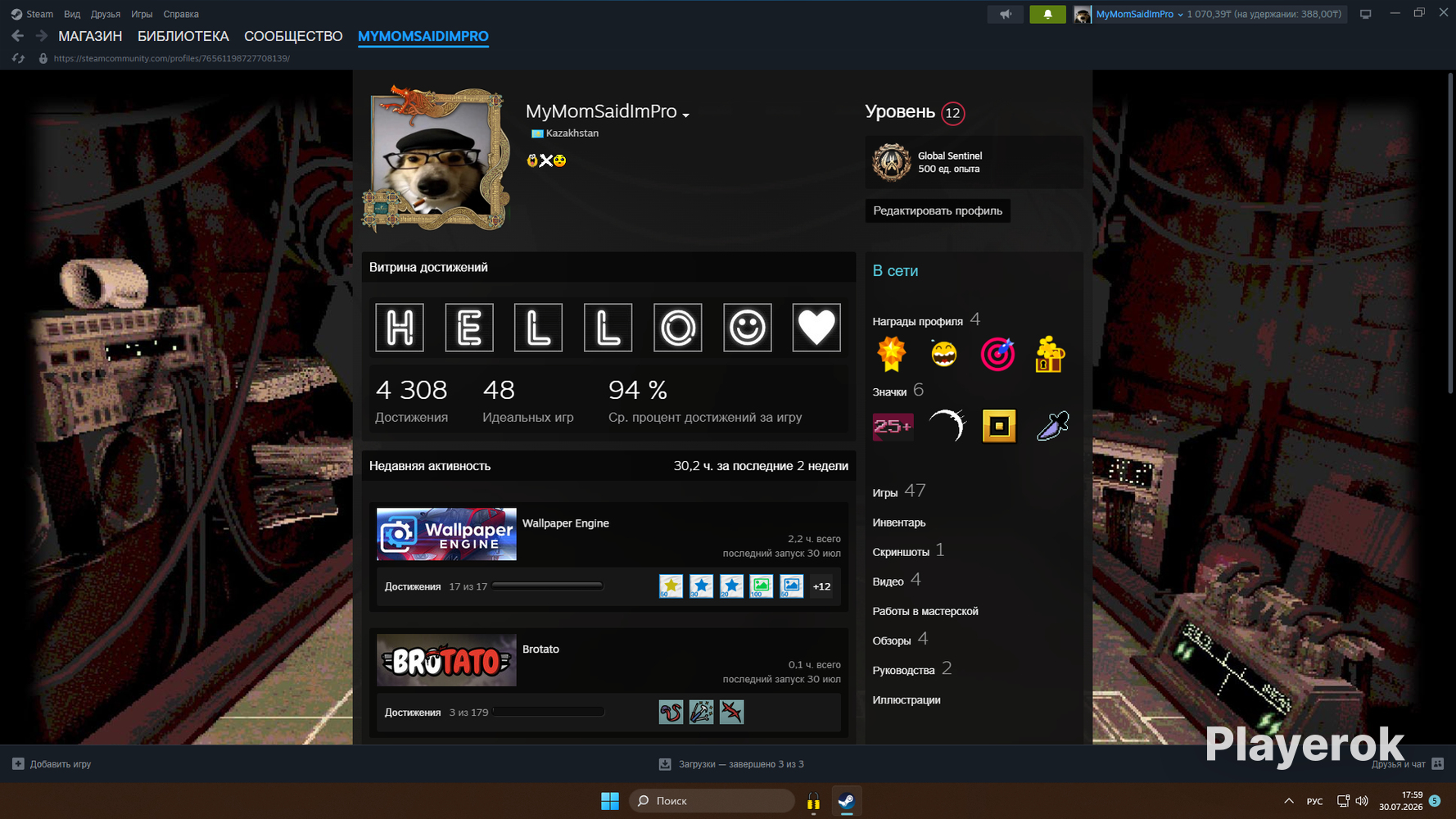This screenshot has height=819, width=1456.
Task: Open the Друзья menu
Action: point(106,14)
